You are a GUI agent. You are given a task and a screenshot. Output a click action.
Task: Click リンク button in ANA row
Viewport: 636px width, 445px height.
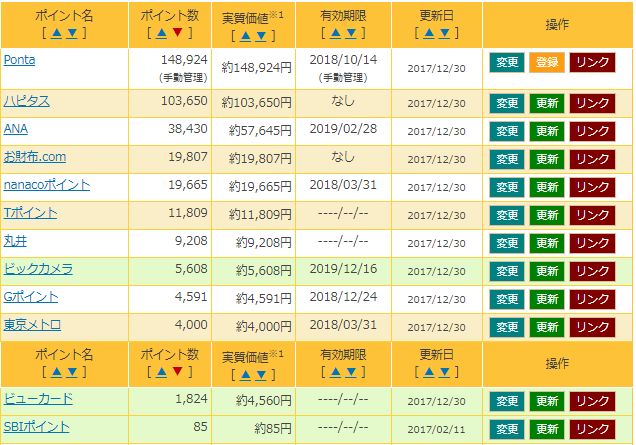tap(592, 131)
